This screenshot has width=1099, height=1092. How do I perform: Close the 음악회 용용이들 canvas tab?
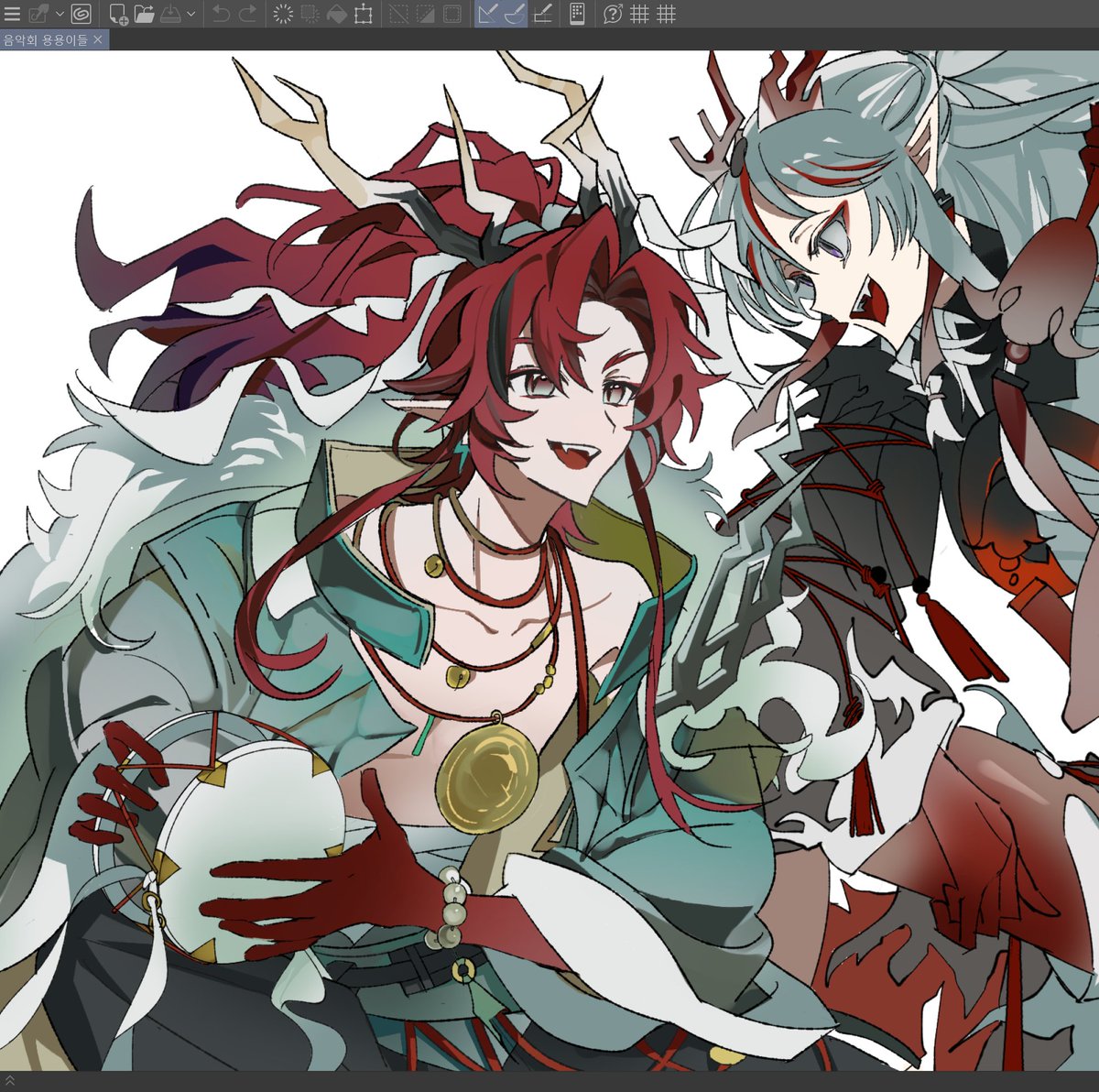98,39
